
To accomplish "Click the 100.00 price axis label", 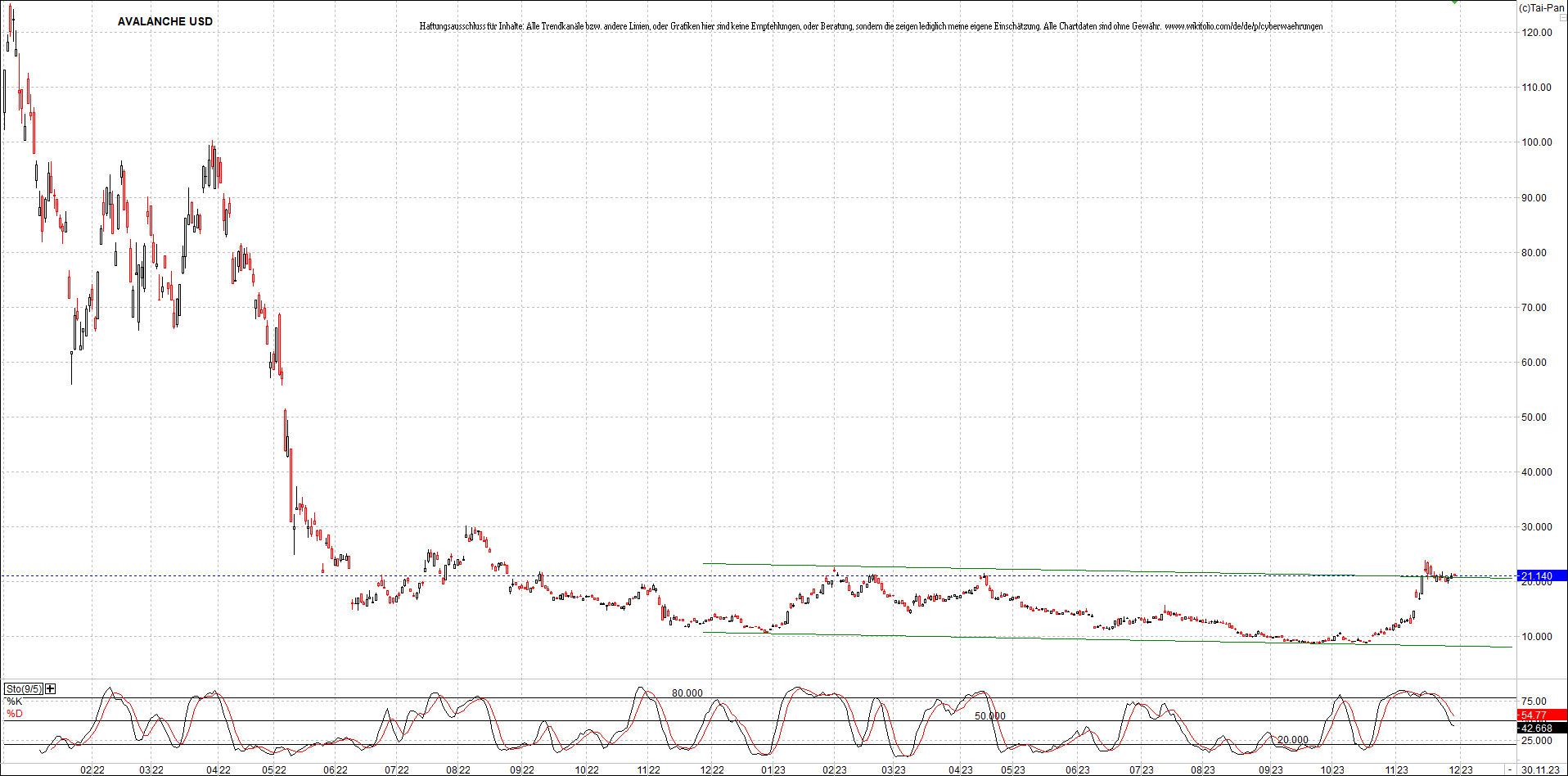I will [1536, 142].
